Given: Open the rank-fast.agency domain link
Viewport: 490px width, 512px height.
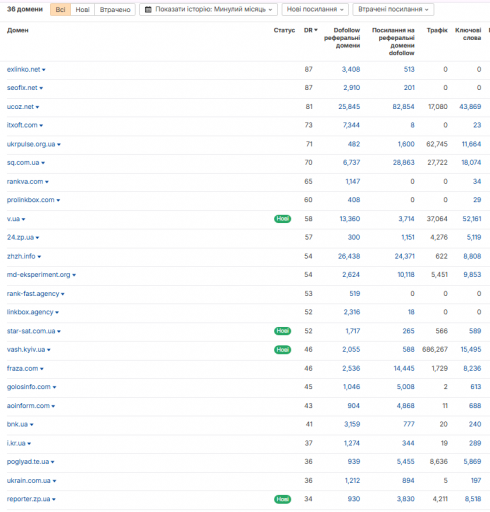Looking at the screenshot, I should tap(33, 294).
